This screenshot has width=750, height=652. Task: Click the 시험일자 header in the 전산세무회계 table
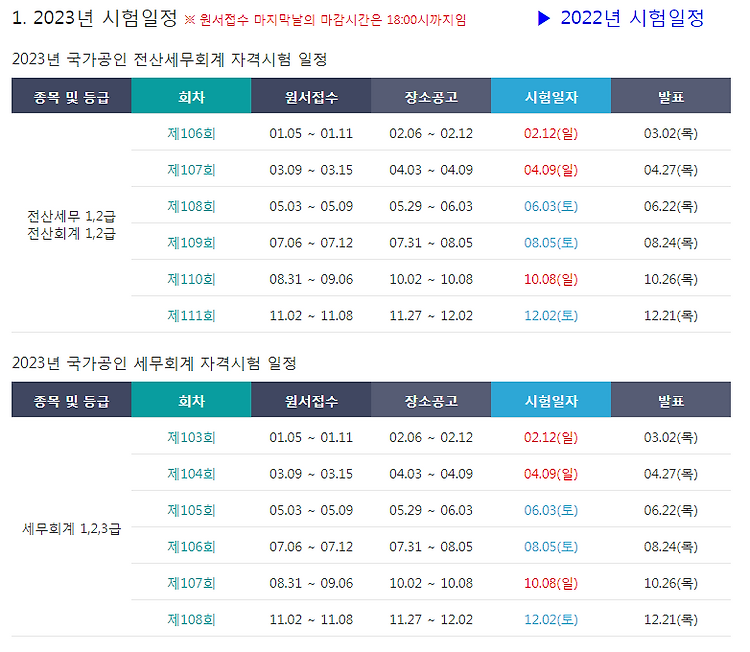pyautogui.click(x=551, y=97)
